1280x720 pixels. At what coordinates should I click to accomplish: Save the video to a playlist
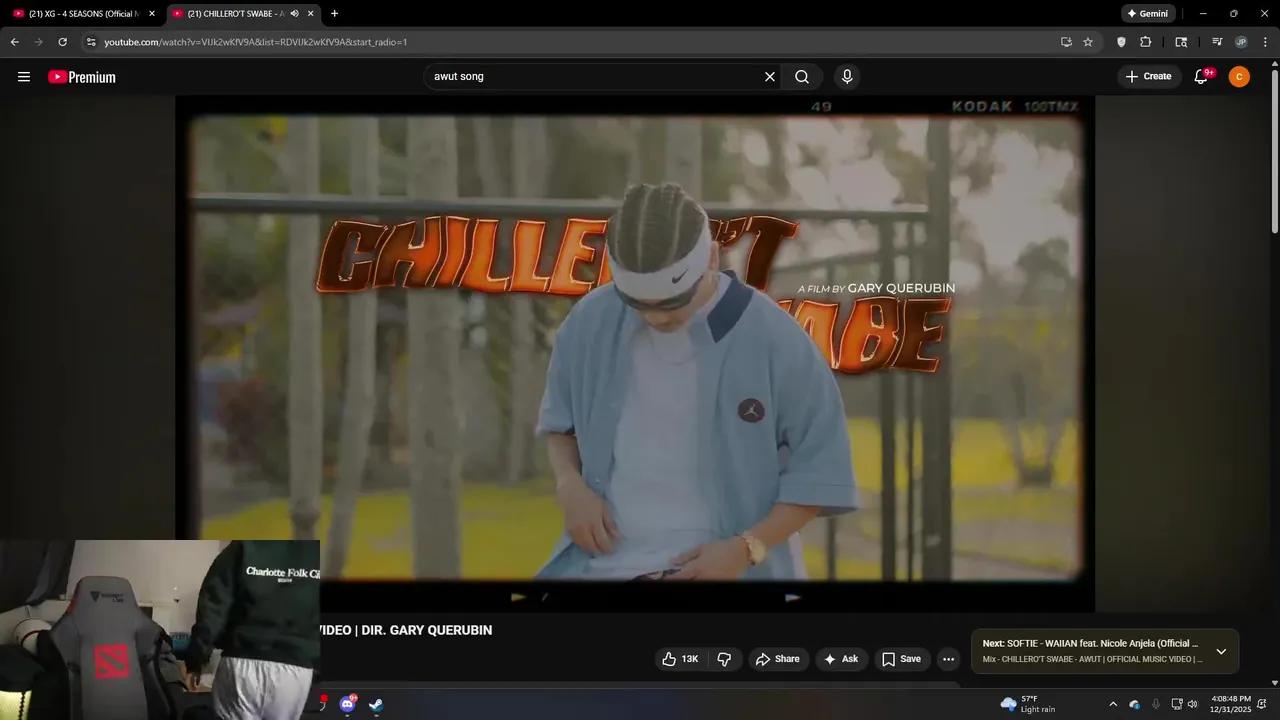click(x=901, y=659)
